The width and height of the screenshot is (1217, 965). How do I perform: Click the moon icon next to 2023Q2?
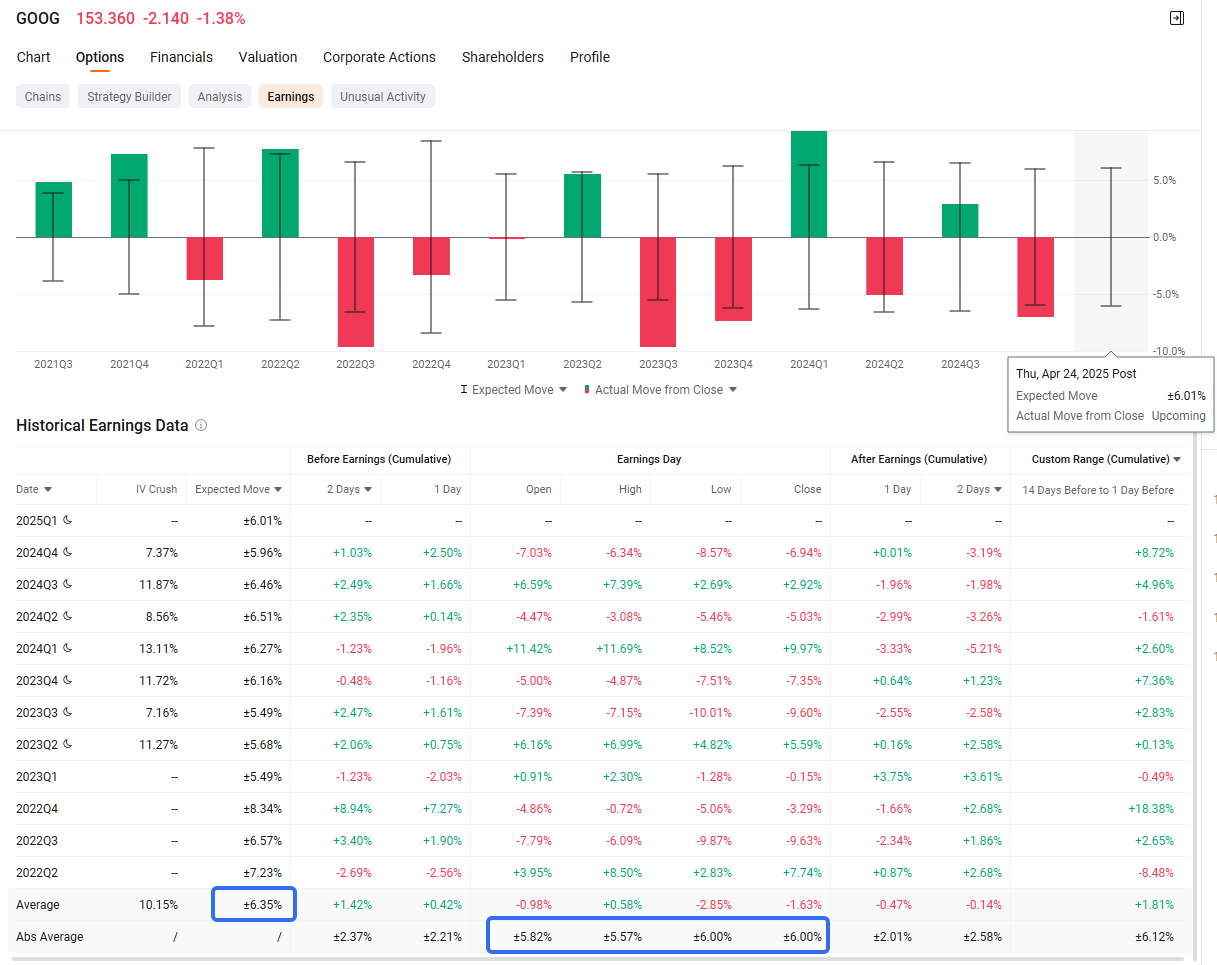(x=68, y=745)
